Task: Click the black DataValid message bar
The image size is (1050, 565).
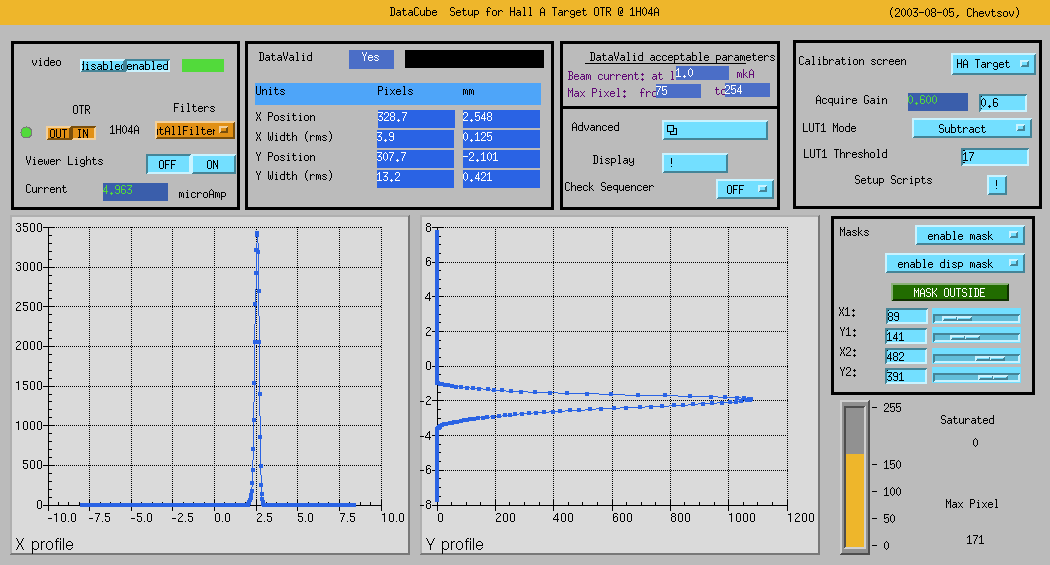Action: pyautogui.click(x=474, y=59)
